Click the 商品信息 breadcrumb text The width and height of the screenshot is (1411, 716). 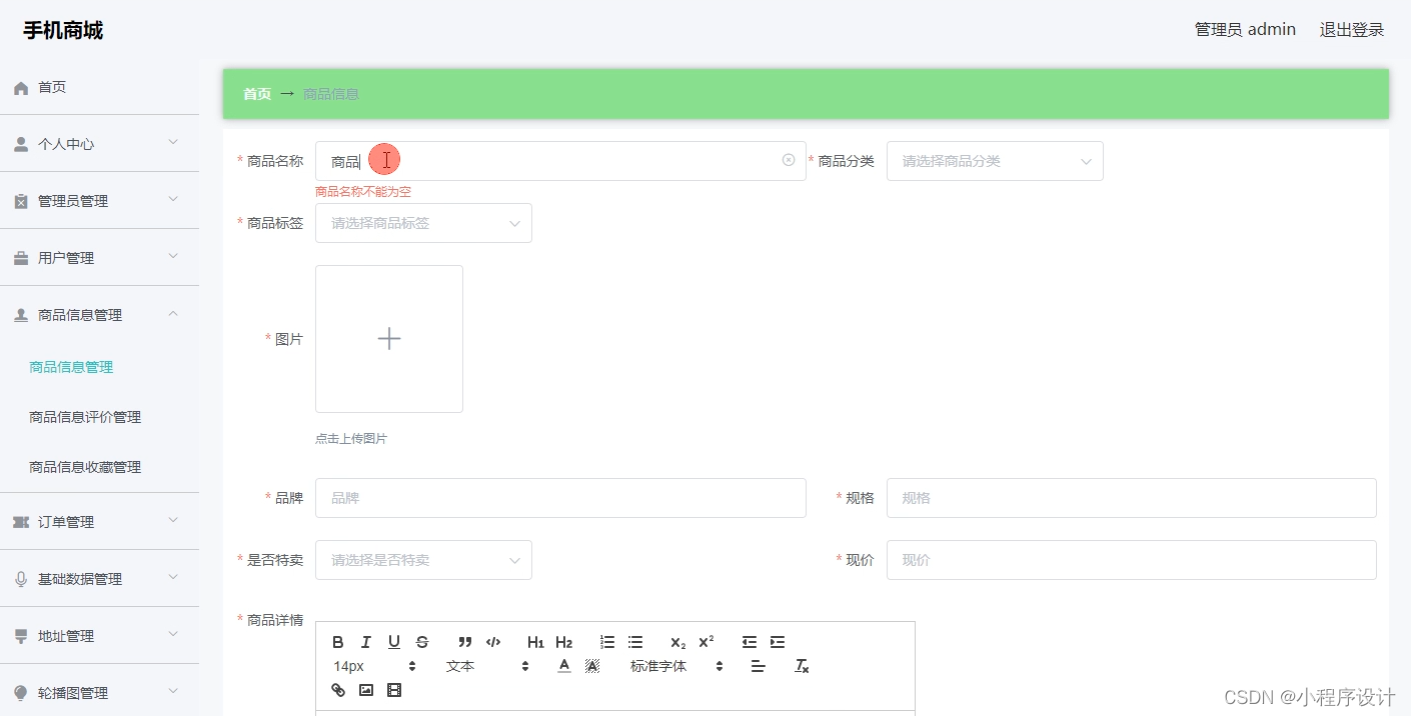point(331,94)
